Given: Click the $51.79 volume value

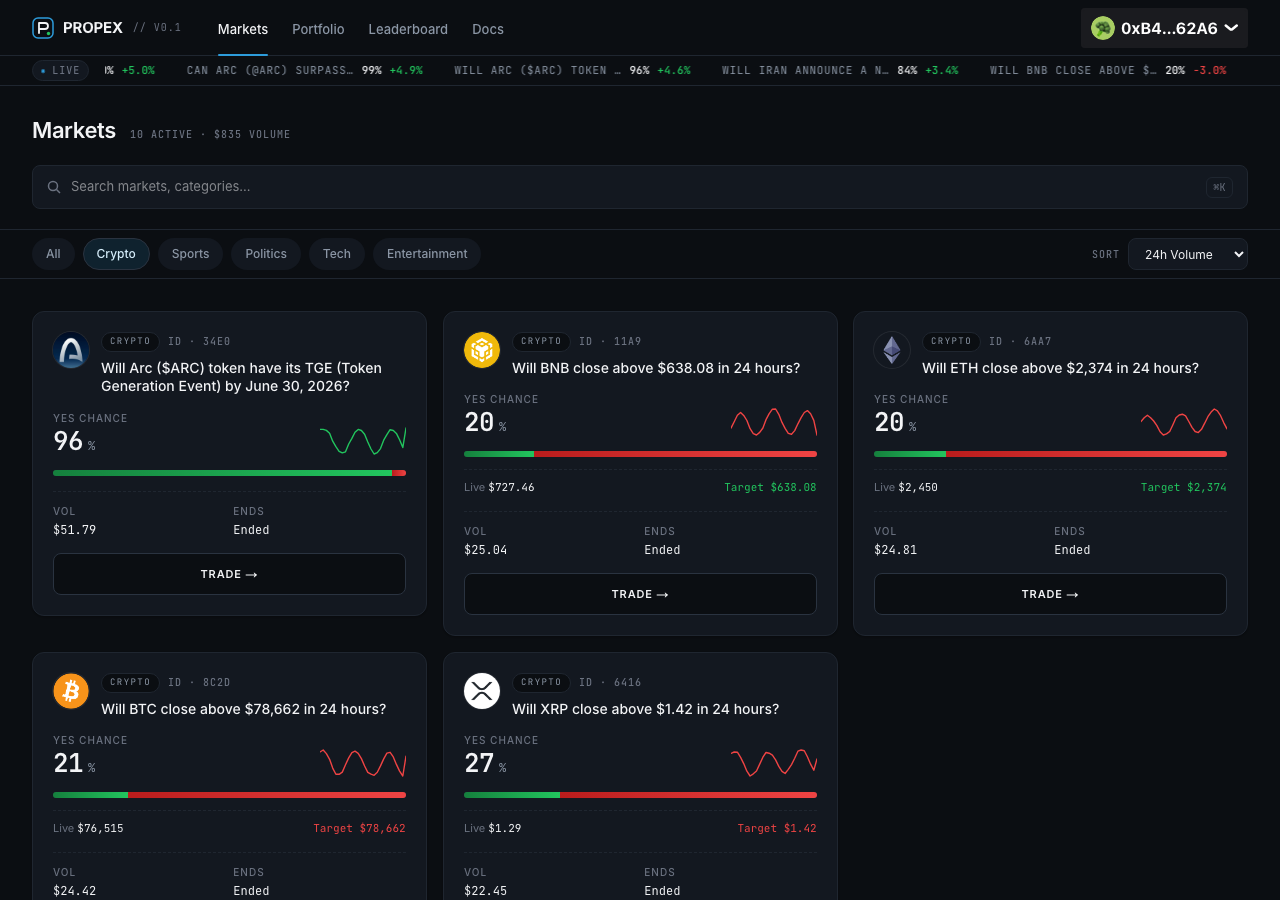Looking at the screenshot, I should [75, 530].
